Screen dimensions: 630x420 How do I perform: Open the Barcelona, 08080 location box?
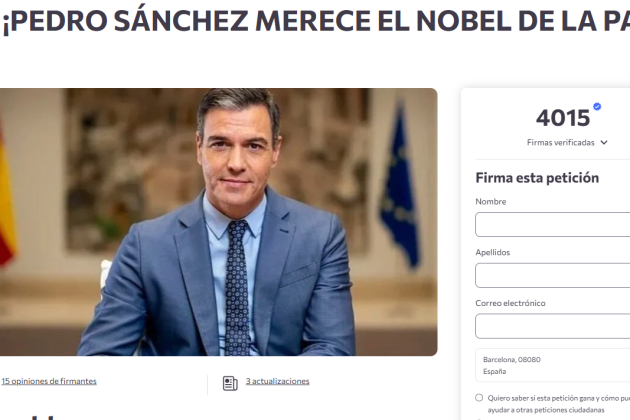[x=552, y=365]
